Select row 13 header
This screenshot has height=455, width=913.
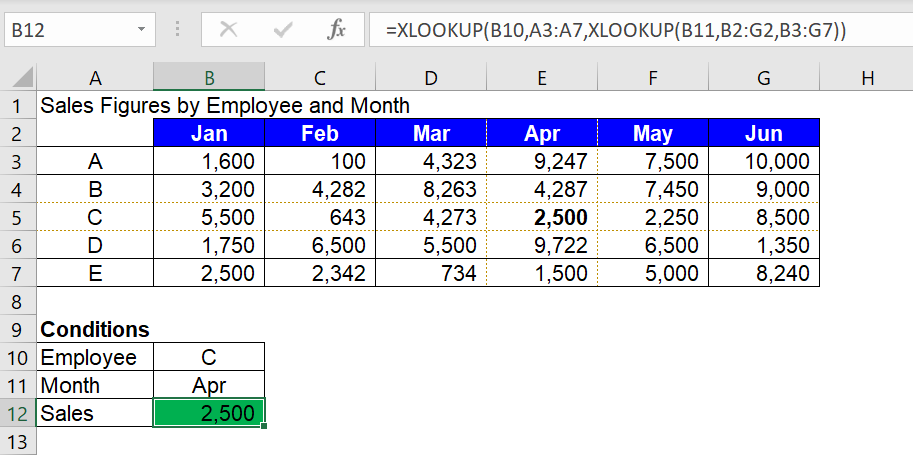(x=18, y=442)
